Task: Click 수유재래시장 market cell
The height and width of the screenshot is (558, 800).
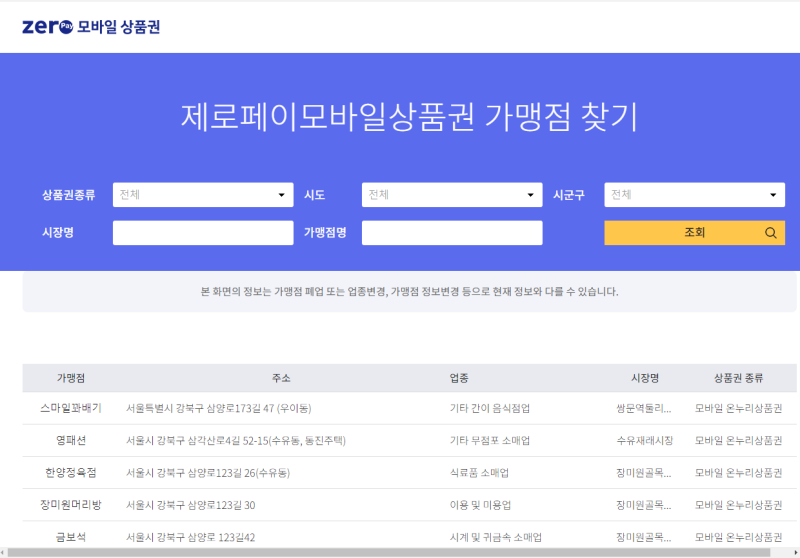Action: coord(645,440)
